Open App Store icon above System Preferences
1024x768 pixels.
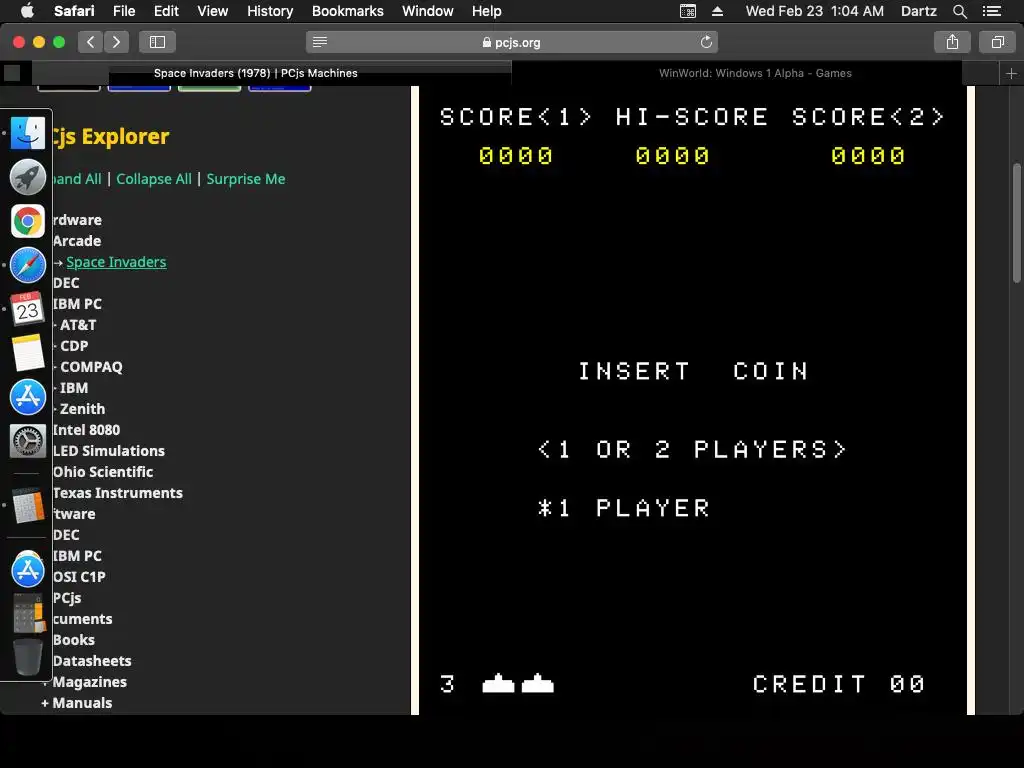tap(27, 397)
